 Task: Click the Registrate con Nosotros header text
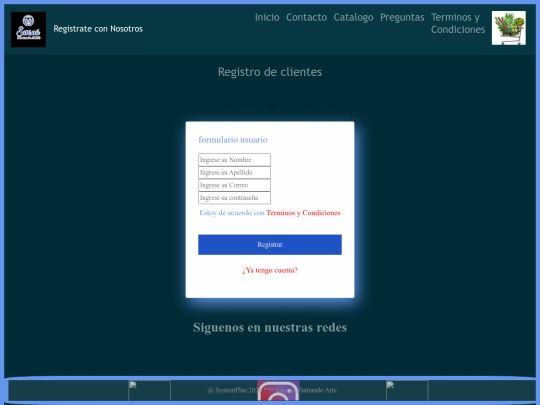click(98, 29)
